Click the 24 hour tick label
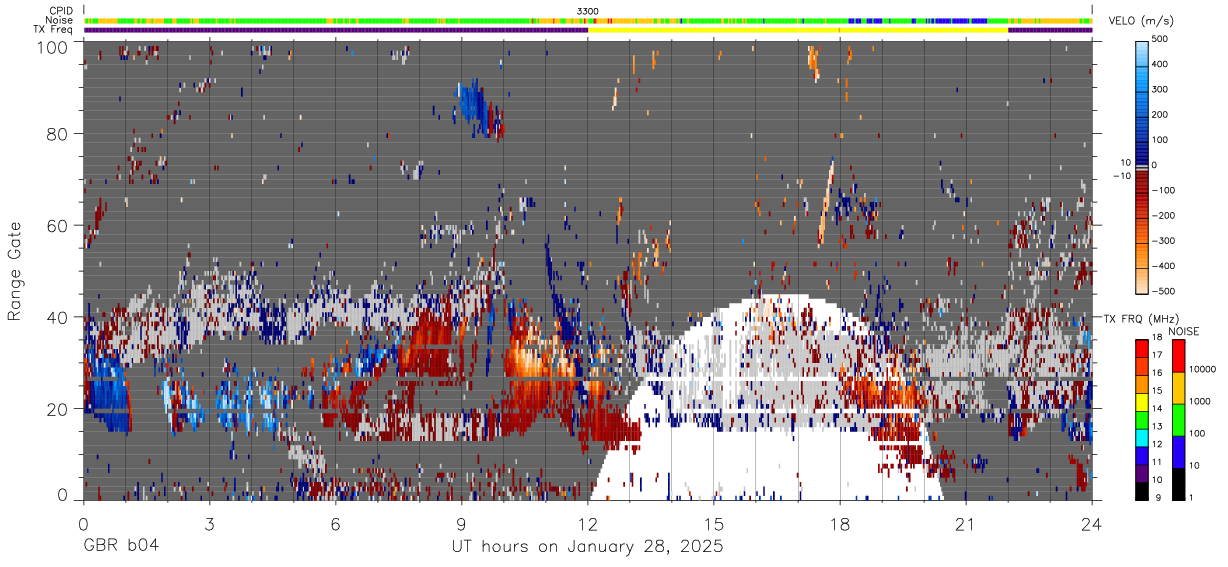Image resolution: width=1228 pixels, height=567 pixels. click(1092, 524)
